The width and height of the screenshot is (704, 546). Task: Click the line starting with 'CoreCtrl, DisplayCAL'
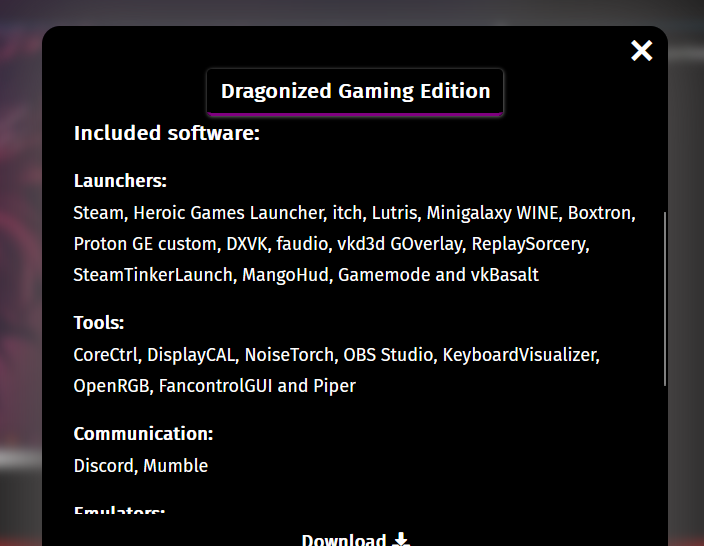tap(336, 355)
